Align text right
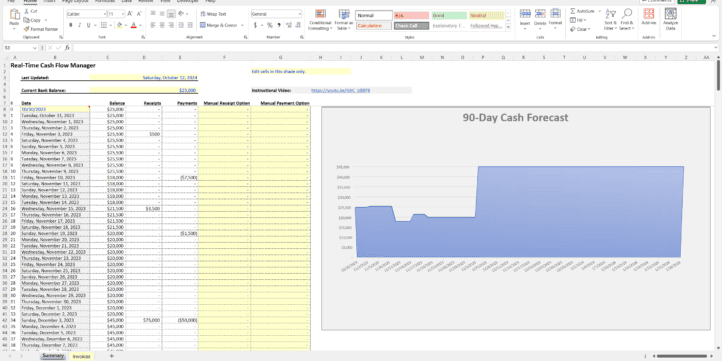Image resolution: width=722 pixels, height=361 pixels. click(x=171, y=25)
